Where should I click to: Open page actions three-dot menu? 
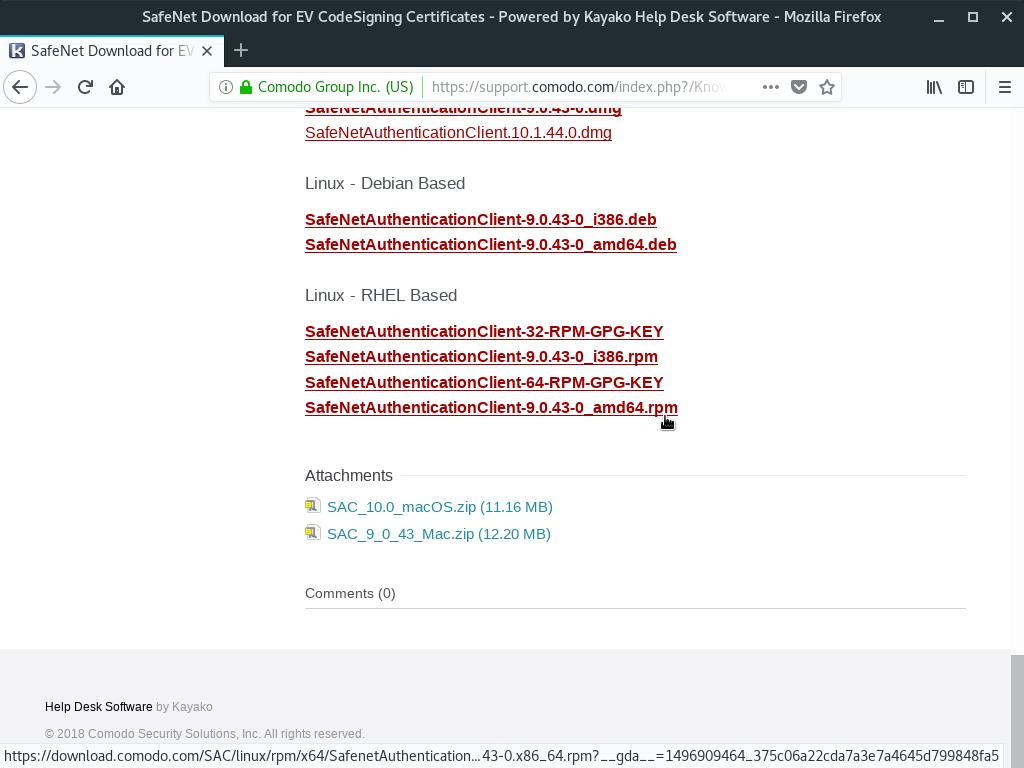tap(771, 87)
